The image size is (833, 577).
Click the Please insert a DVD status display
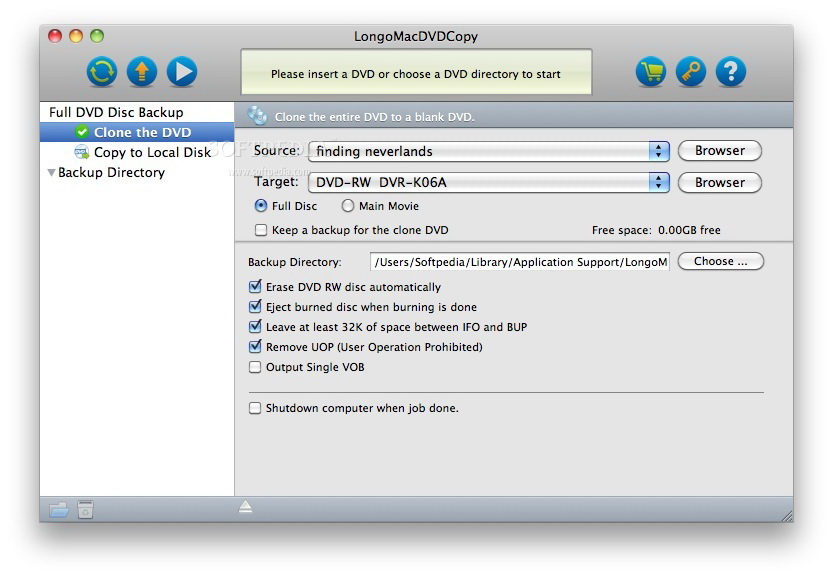tap(416, 72)
